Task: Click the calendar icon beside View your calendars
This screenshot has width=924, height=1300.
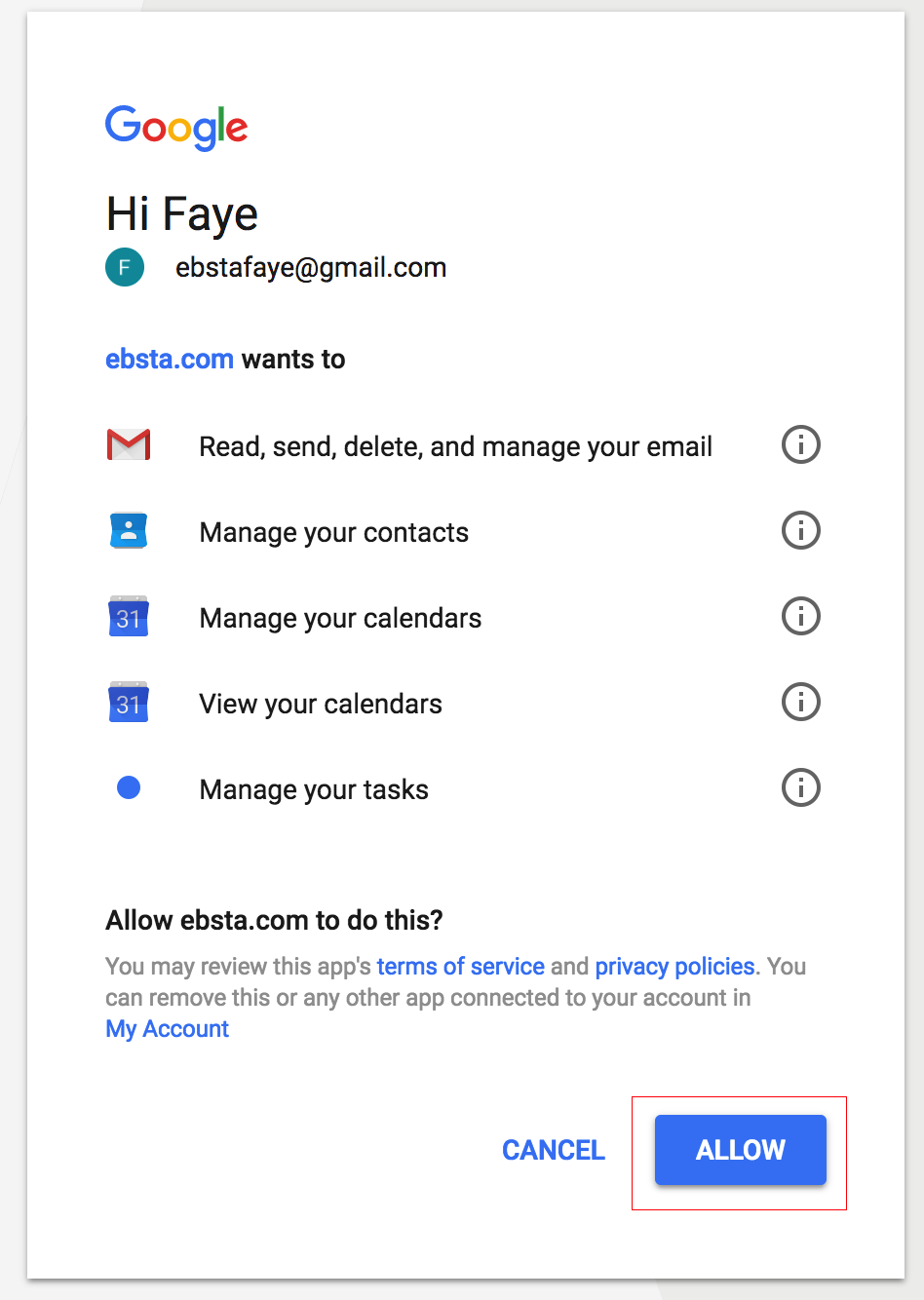Action: coord(129,703)
